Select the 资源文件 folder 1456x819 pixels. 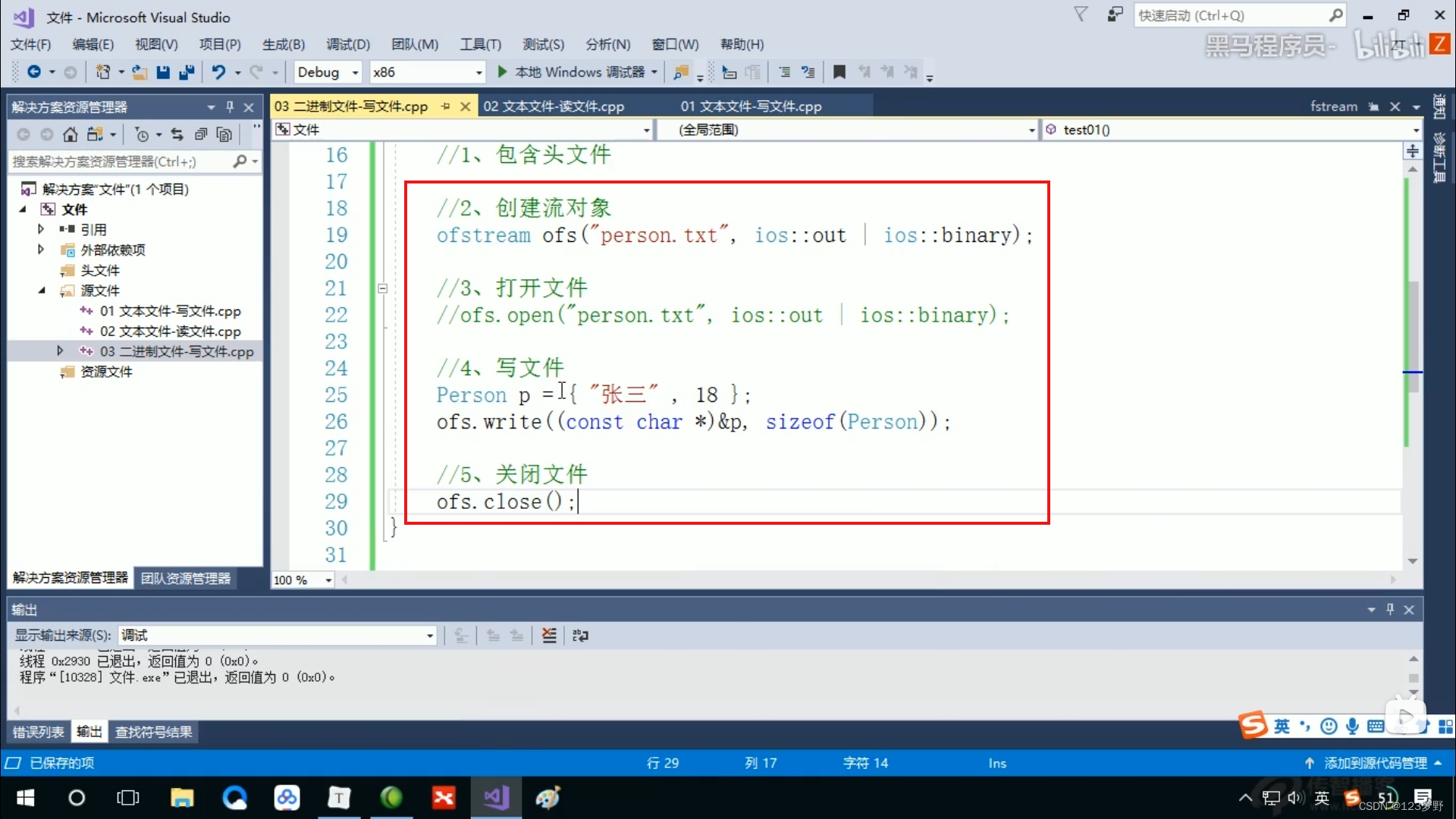pyautogui.click(x=106, y=372)
